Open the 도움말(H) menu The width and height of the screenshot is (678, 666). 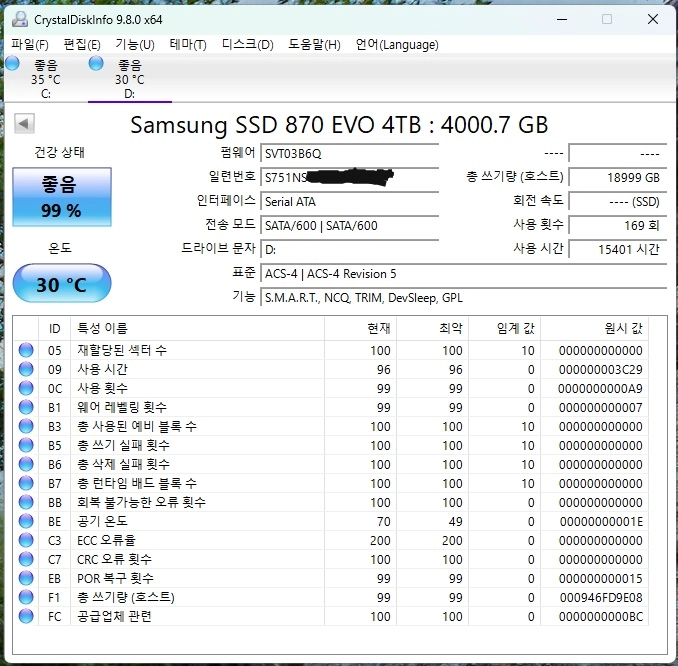coord(314,45)
